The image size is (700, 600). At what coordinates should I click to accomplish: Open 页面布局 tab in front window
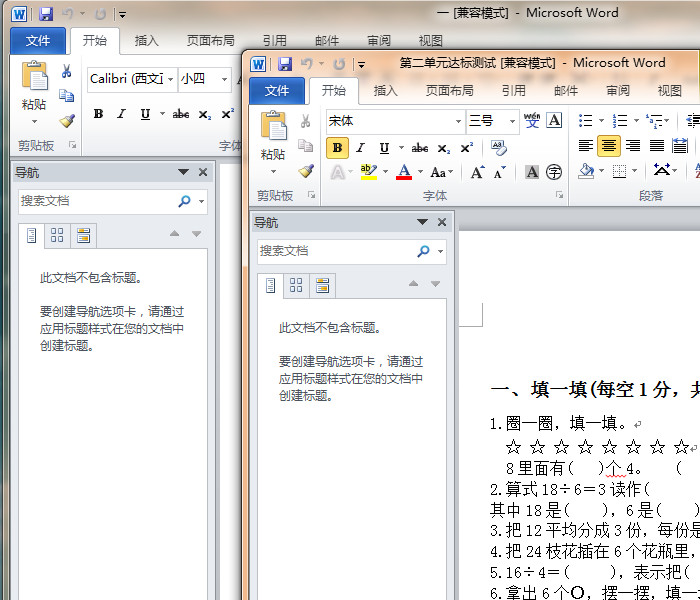[x=450, y=91]
